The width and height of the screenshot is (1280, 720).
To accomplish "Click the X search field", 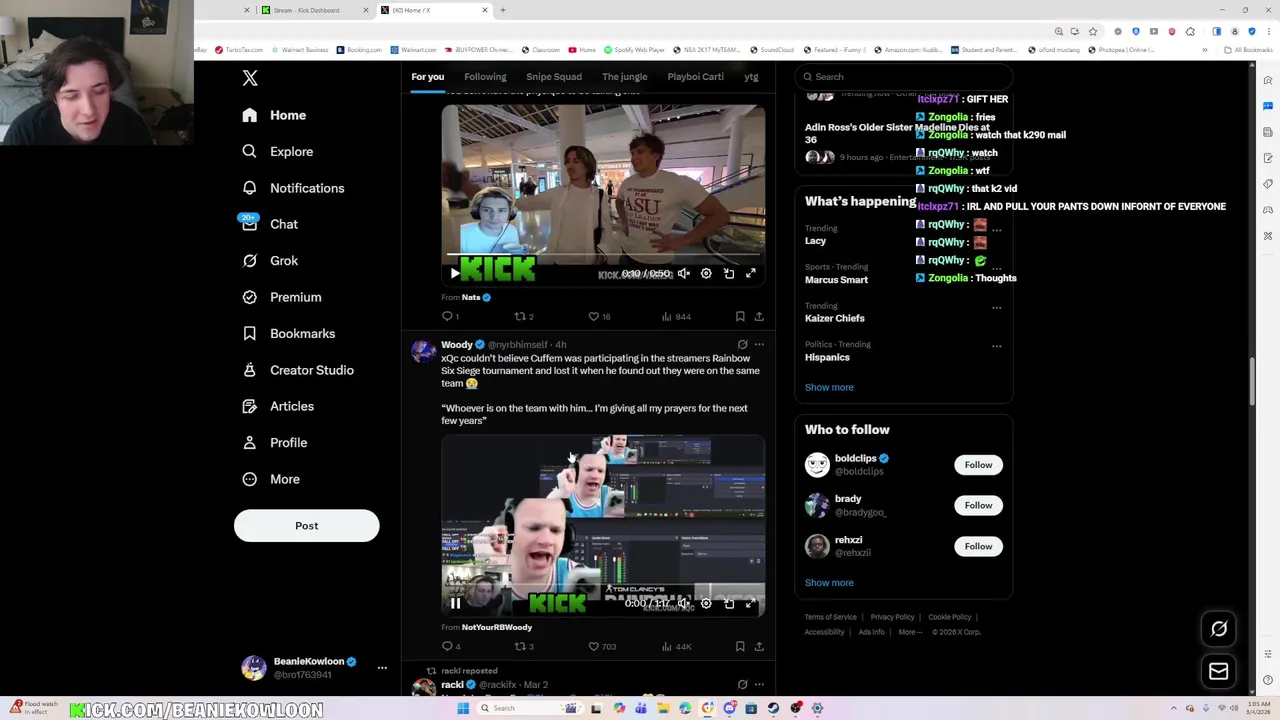I will tap(905, 77).
